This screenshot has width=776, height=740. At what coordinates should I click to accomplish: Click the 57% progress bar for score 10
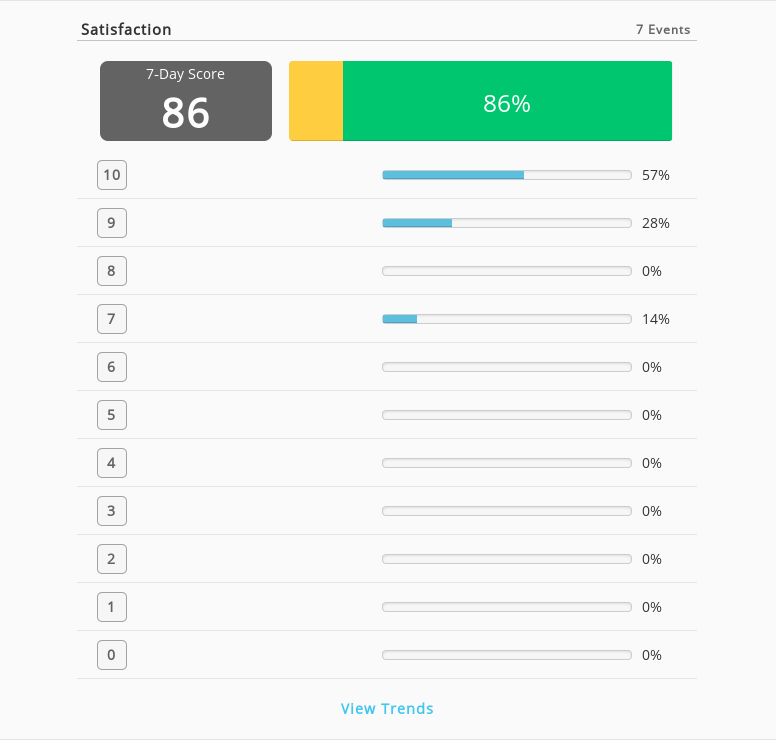pyautogui.click(x=507, y=175)
